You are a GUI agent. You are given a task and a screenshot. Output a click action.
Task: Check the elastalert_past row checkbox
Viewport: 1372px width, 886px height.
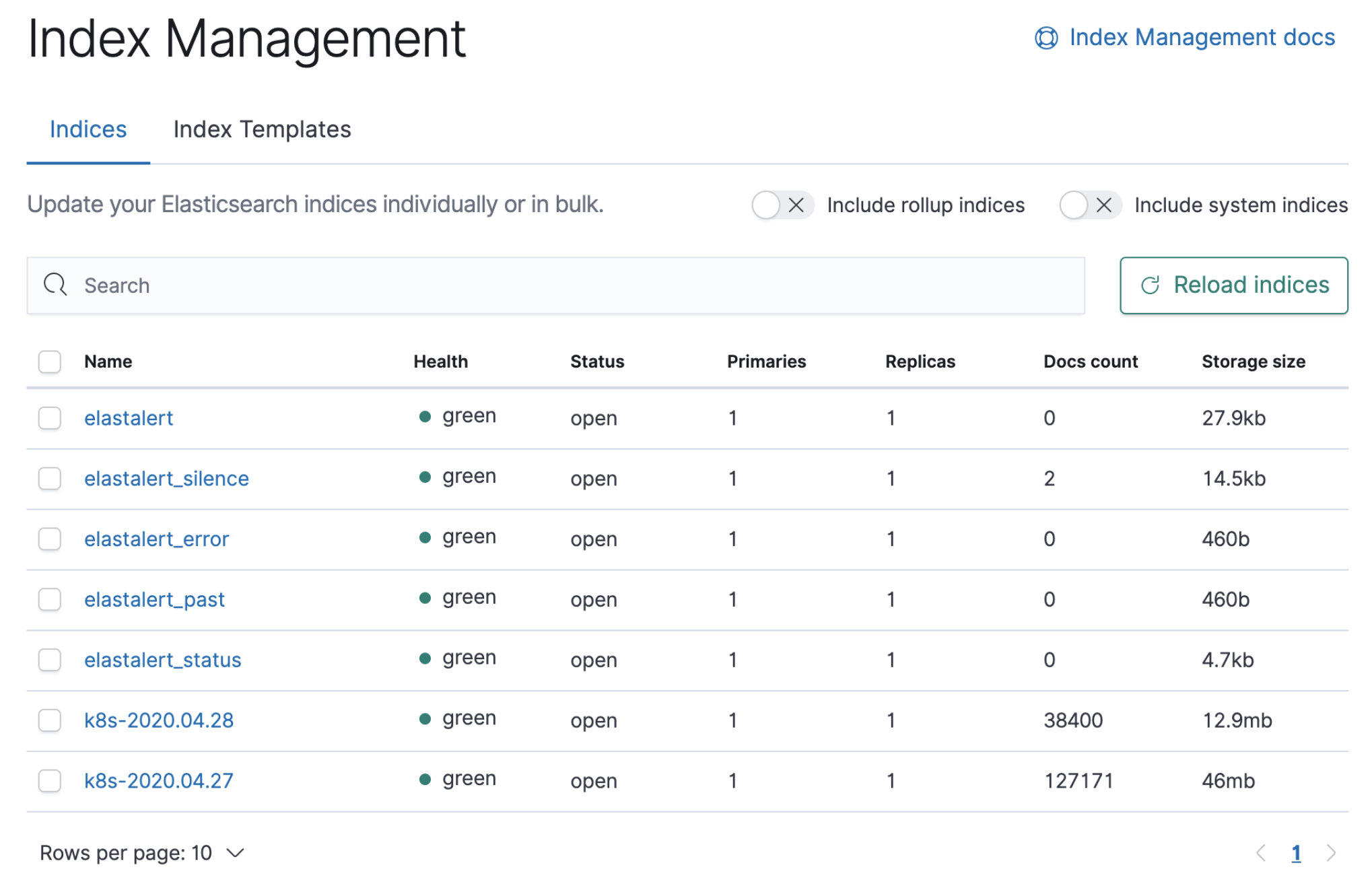click(50, 599)
